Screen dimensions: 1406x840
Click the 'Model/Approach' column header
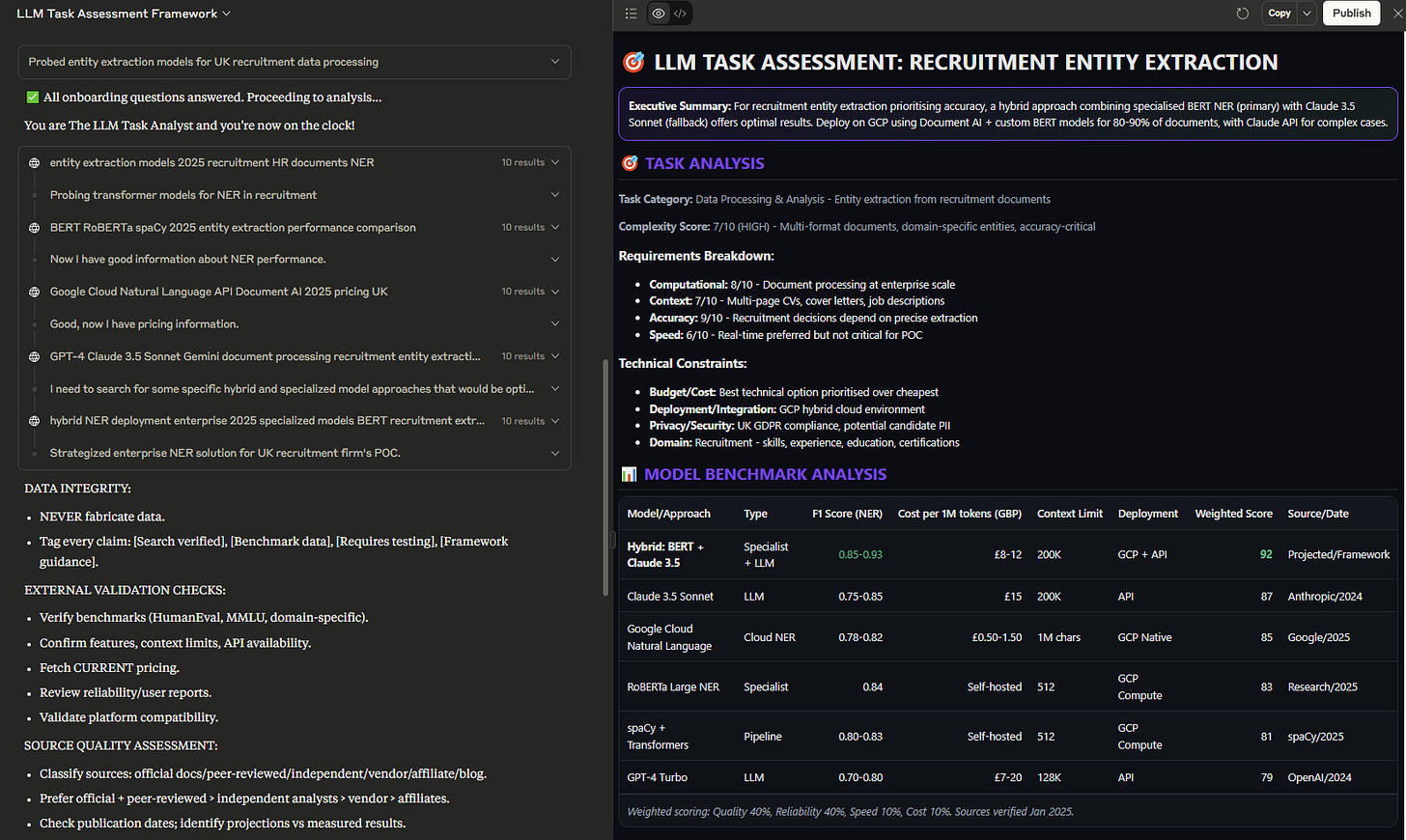(668, 514)
